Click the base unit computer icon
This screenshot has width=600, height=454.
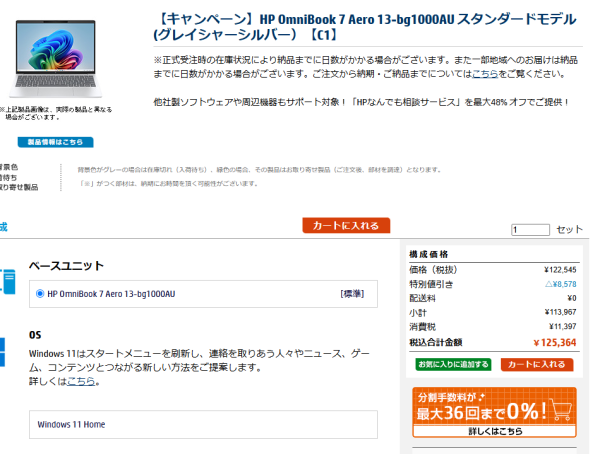point(8,281)
